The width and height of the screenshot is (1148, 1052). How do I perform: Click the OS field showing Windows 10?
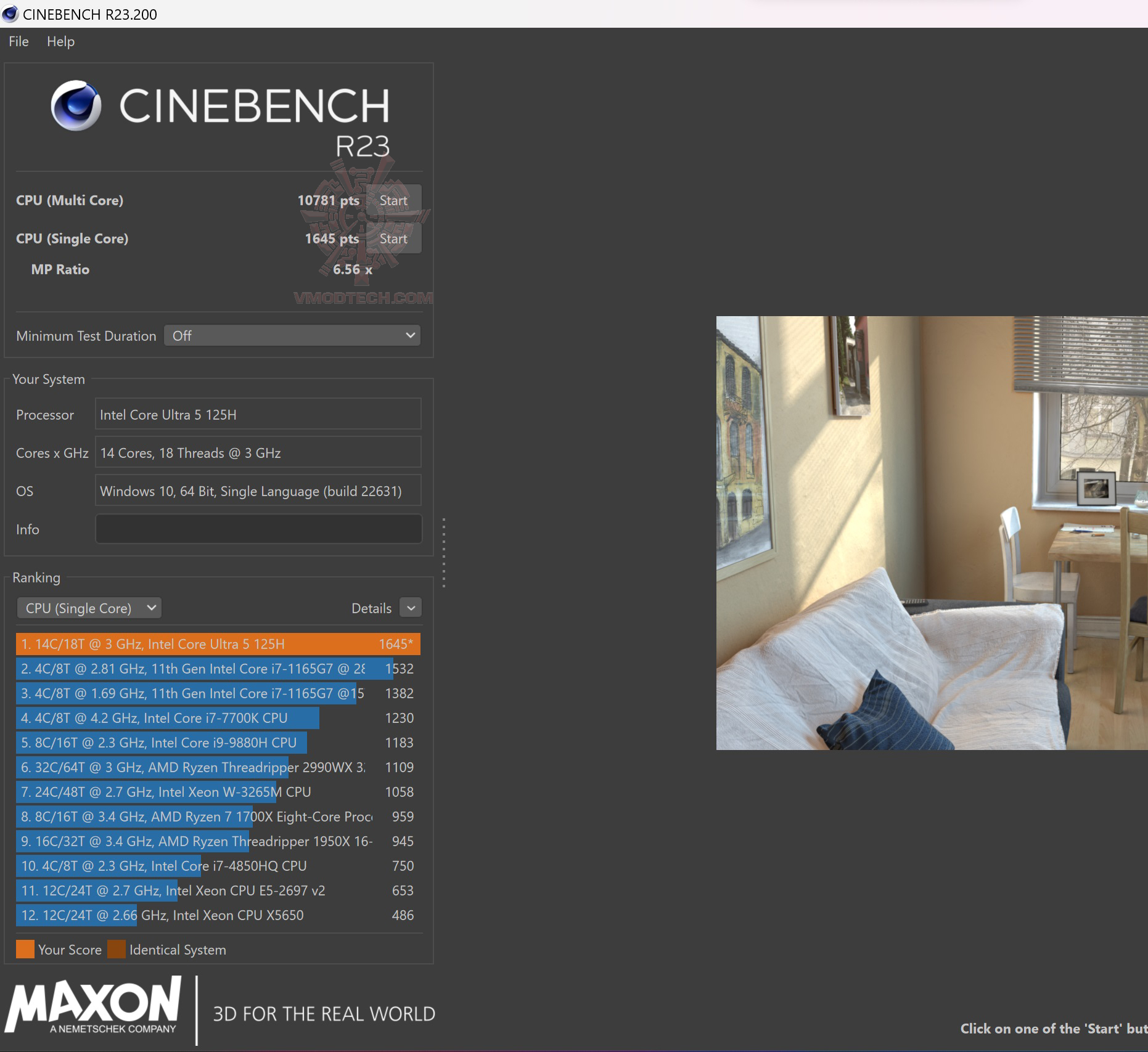(258, 491)
